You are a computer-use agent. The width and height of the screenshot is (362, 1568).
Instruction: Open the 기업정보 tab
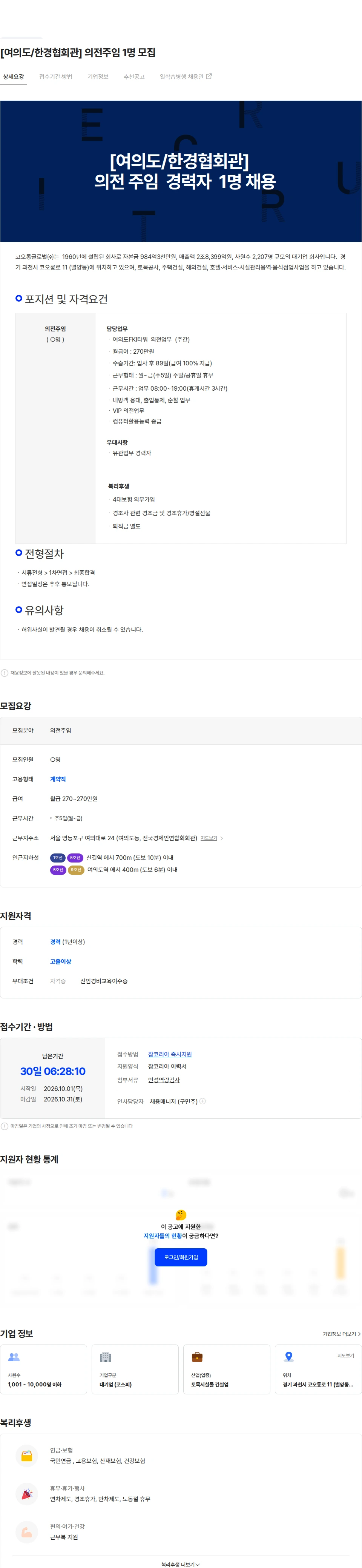click(x=98, y=77)
